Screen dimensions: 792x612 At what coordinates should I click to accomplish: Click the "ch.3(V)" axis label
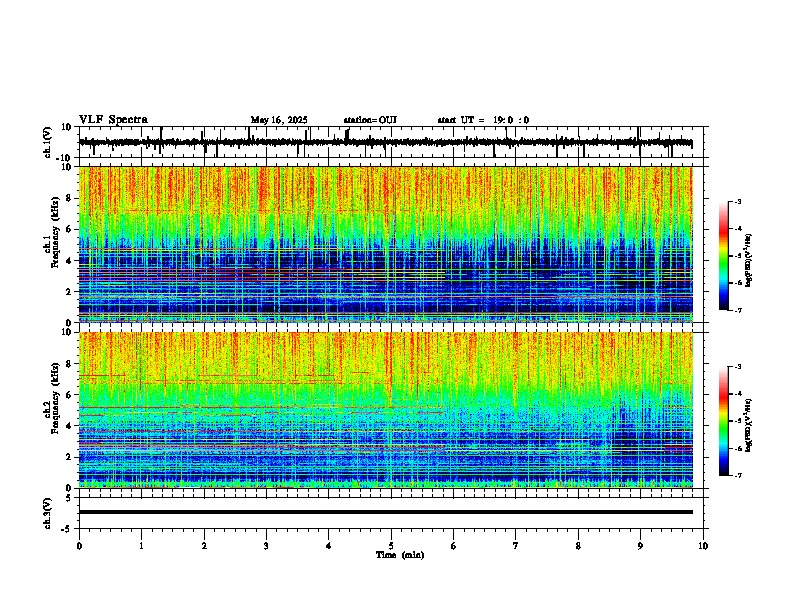[x=48, y=513]
